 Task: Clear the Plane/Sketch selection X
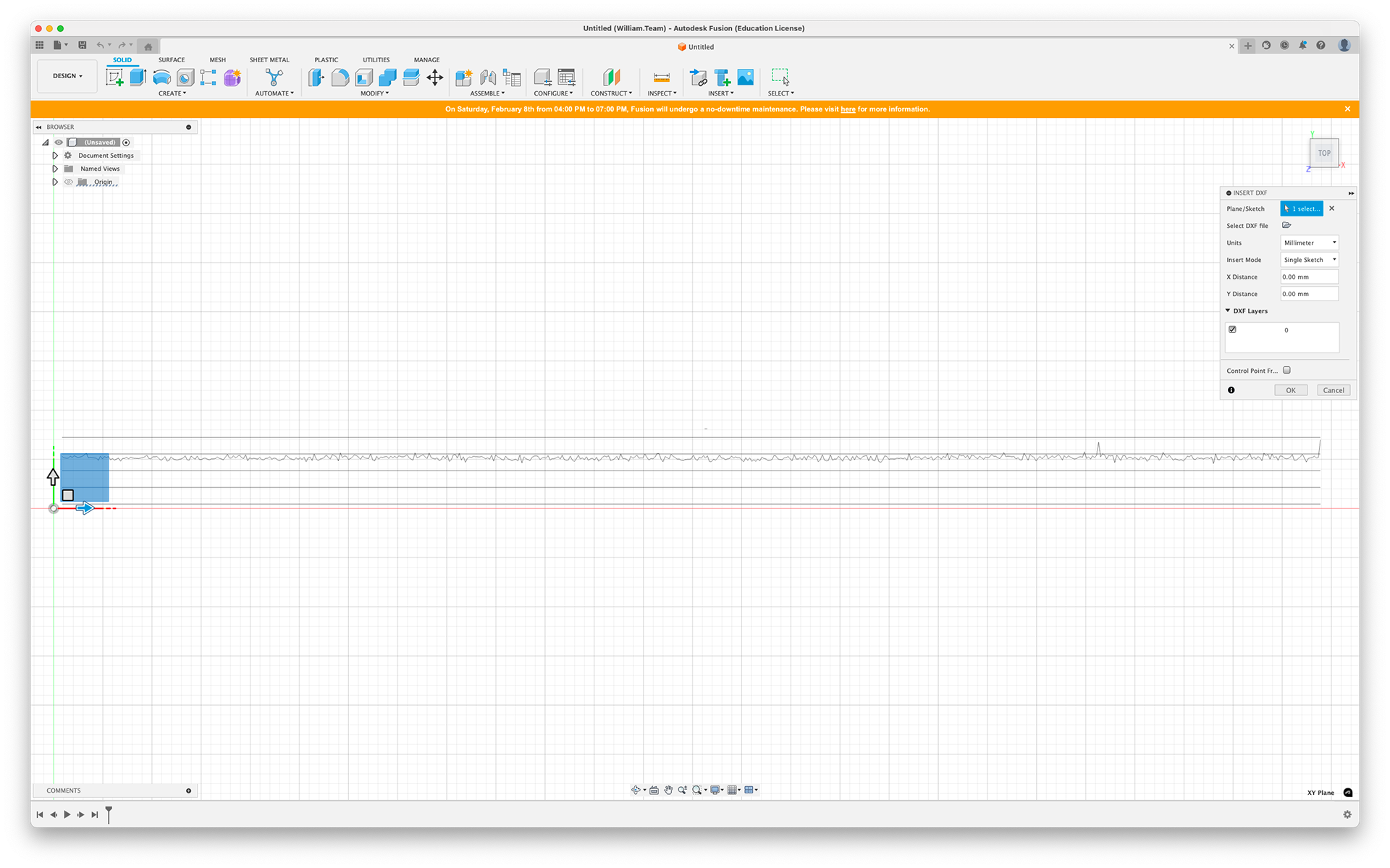pyautogui.click(x=1331, y=208)
